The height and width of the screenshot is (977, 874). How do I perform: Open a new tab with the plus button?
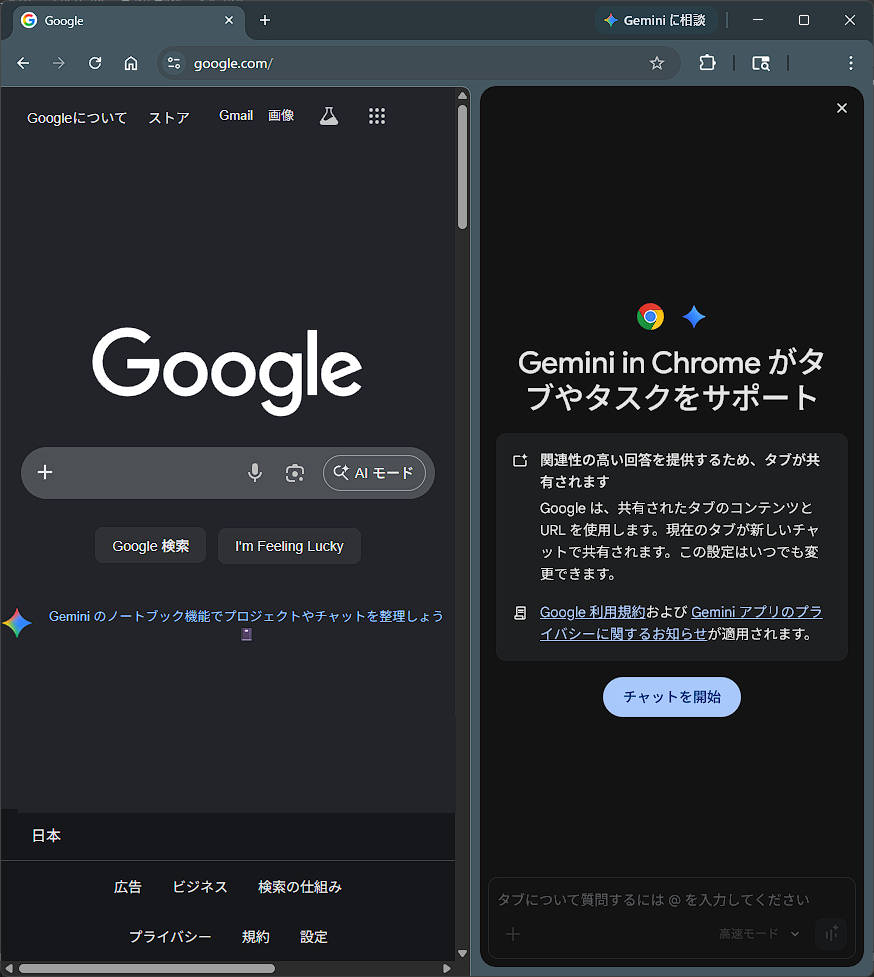pos(265,20)
